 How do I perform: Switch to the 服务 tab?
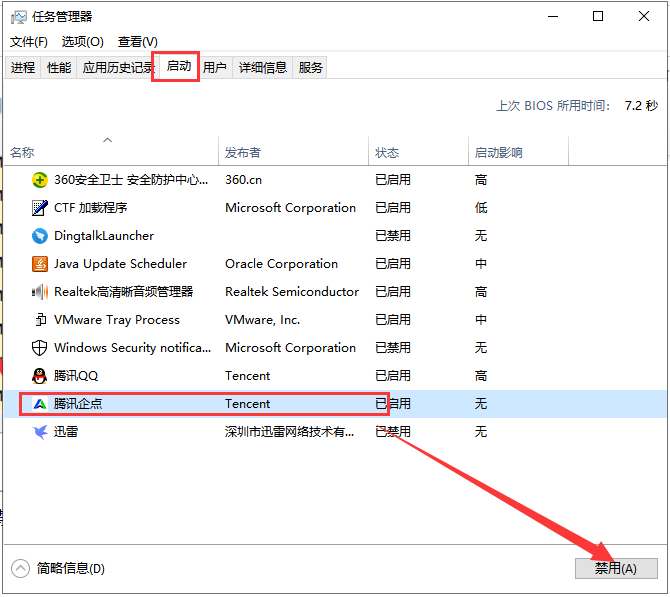310,68
